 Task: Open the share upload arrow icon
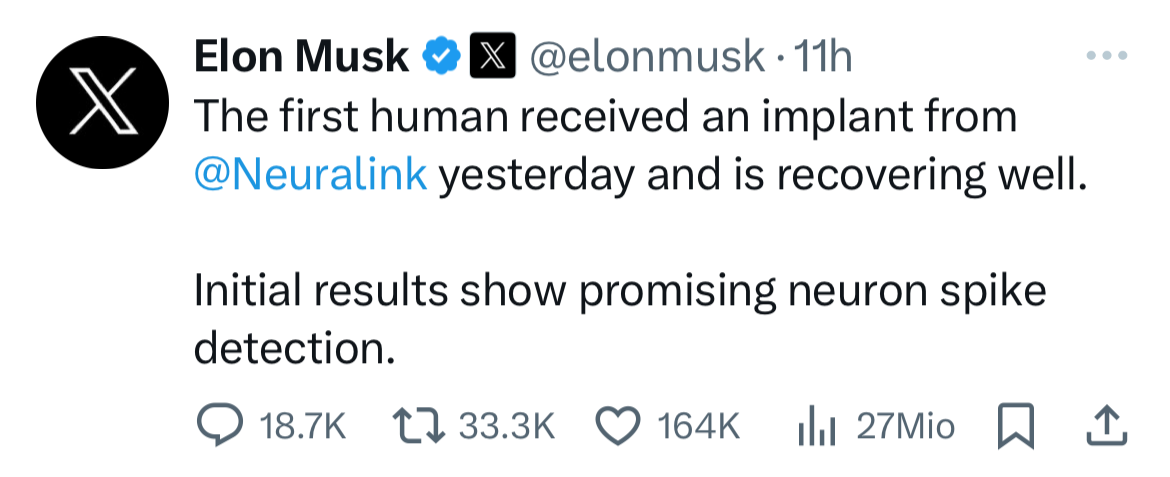point(1105,425)
